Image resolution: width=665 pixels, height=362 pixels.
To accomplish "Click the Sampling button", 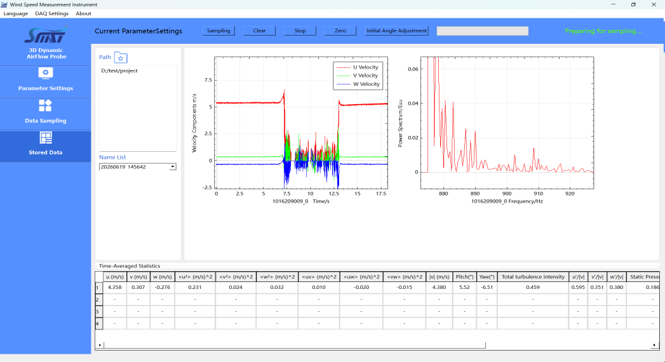I will (218, 31).
